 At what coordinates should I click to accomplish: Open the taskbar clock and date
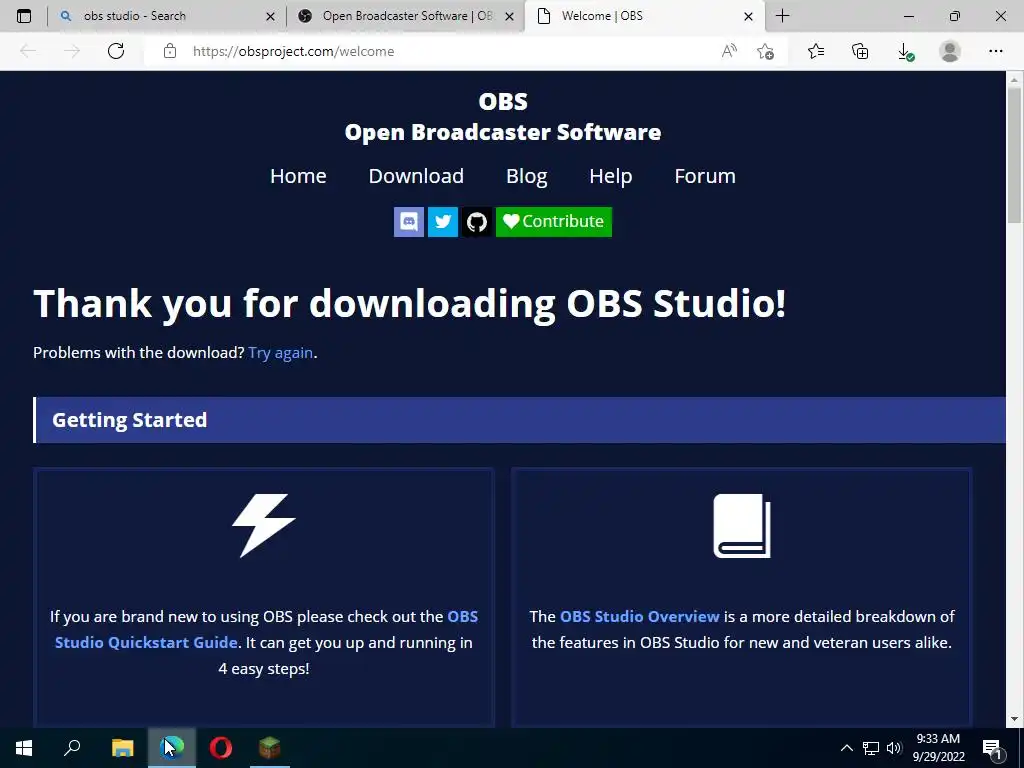[938, 748]
